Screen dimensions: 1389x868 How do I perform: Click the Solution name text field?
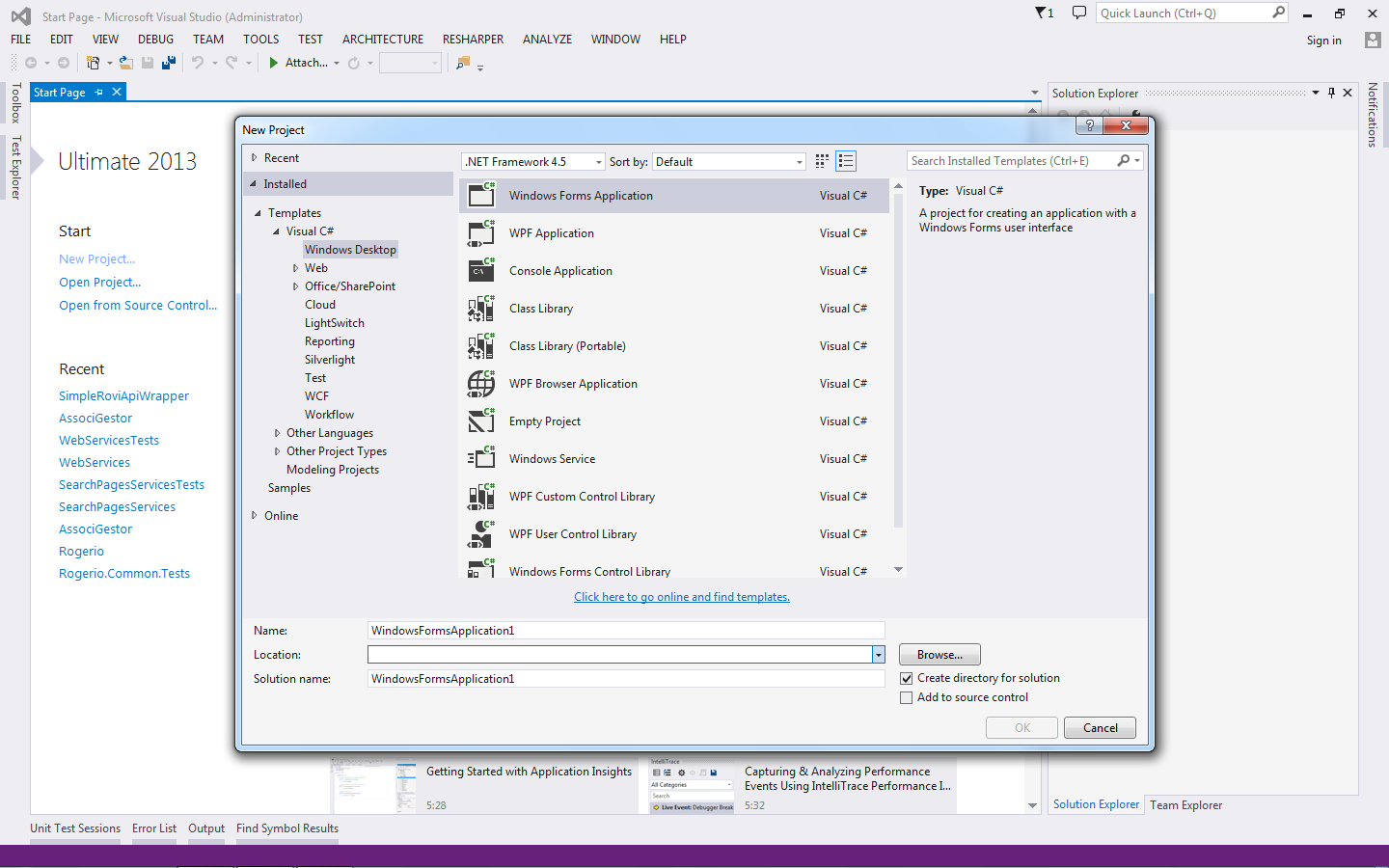[626, 679]
